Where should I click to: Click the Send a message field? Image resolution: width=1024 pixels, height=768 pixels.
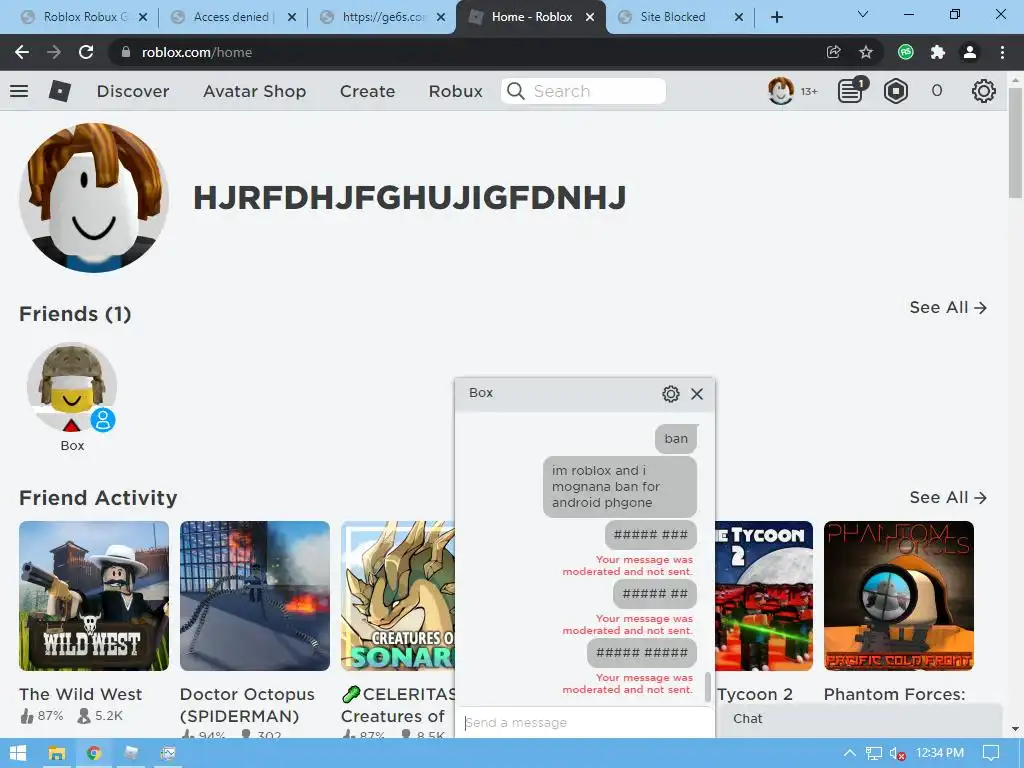click(584, 722)
